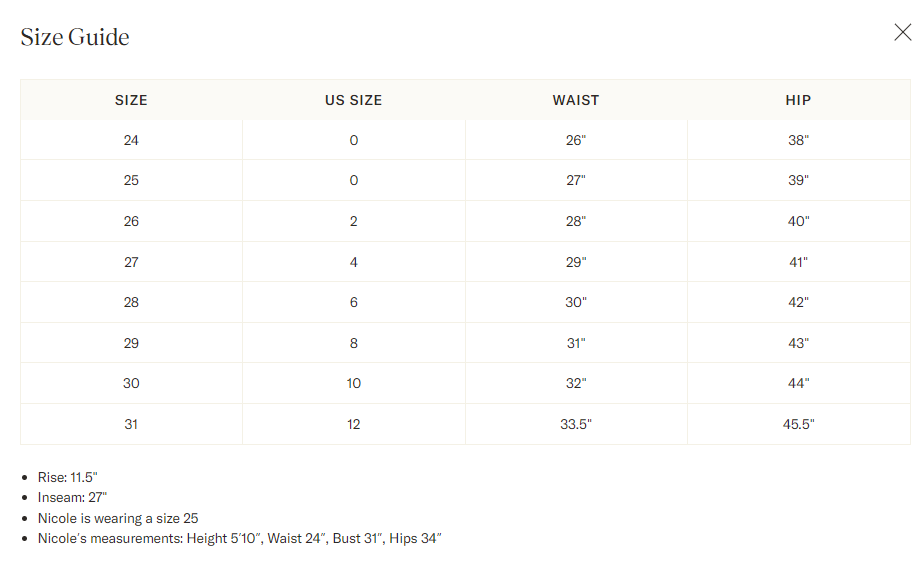The width and height of the screenshot is (922, 588).
Task: Click US size 4 cell
Action: [x=353, y=262]
